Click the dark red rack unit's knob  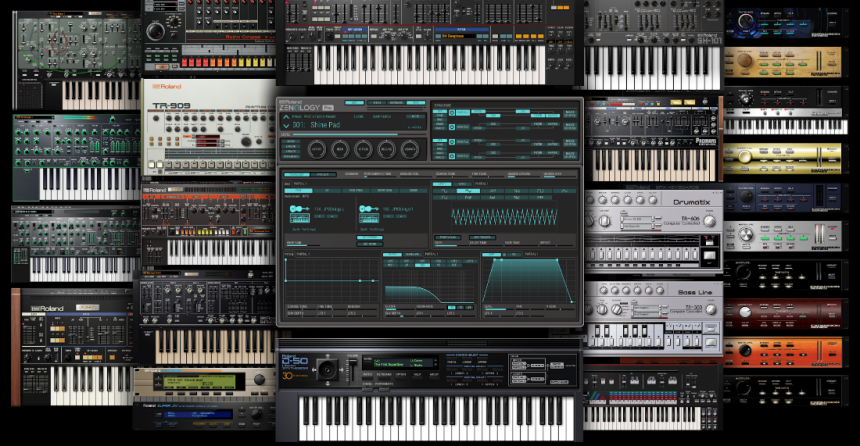click(744, 312)
